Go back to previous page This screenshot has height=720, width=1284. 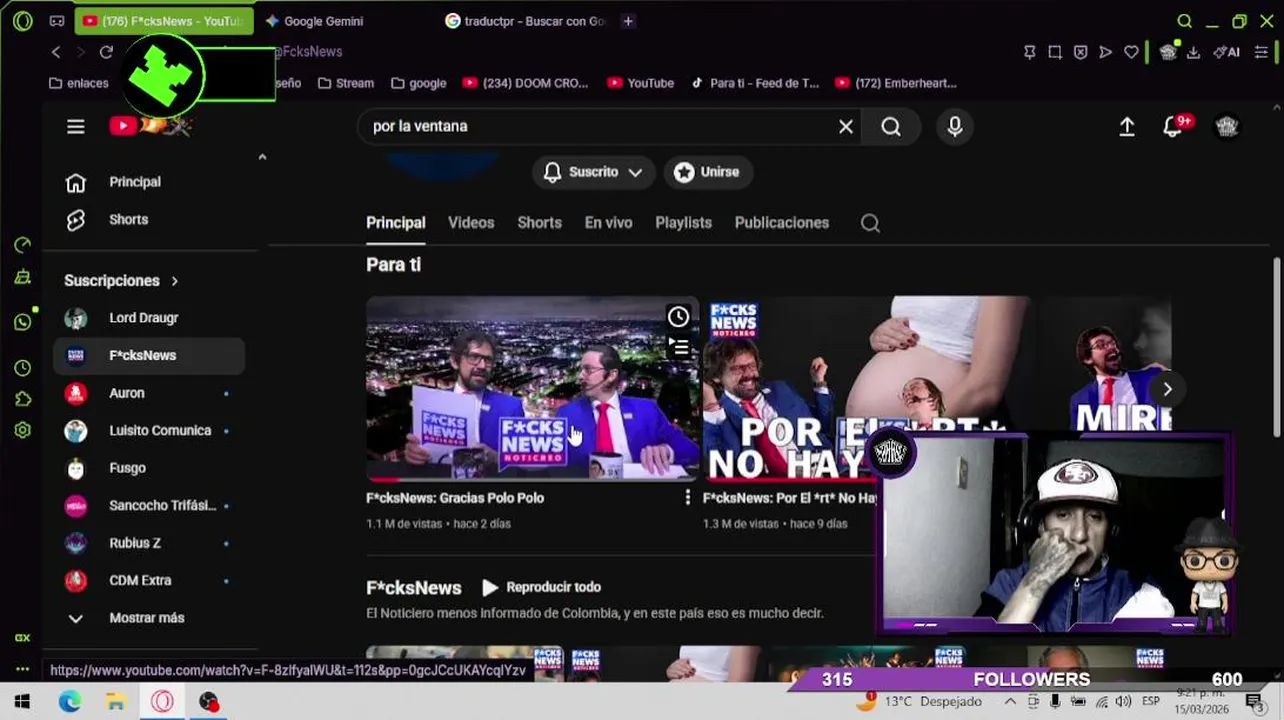[x=56, y=52]
